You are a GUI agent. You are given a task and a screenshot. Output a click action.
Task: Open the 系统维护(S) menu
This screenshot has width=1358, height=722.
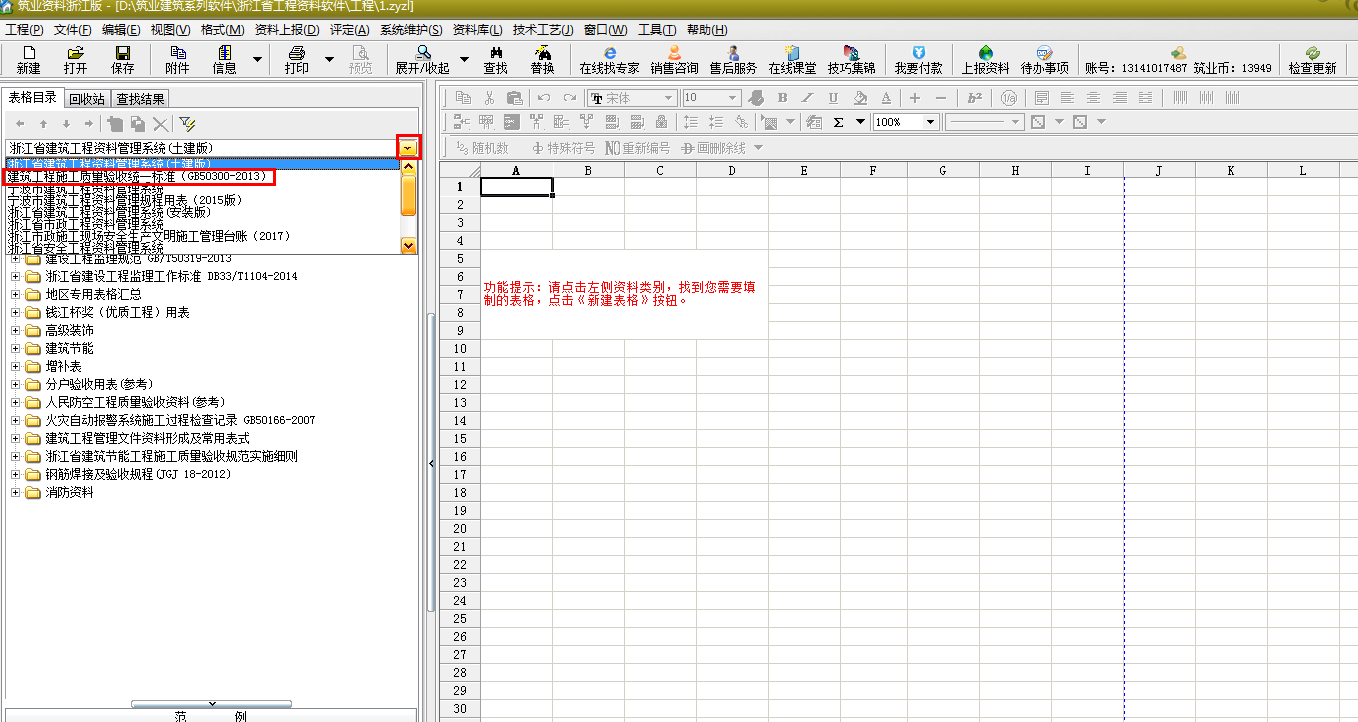click(410, 30)
